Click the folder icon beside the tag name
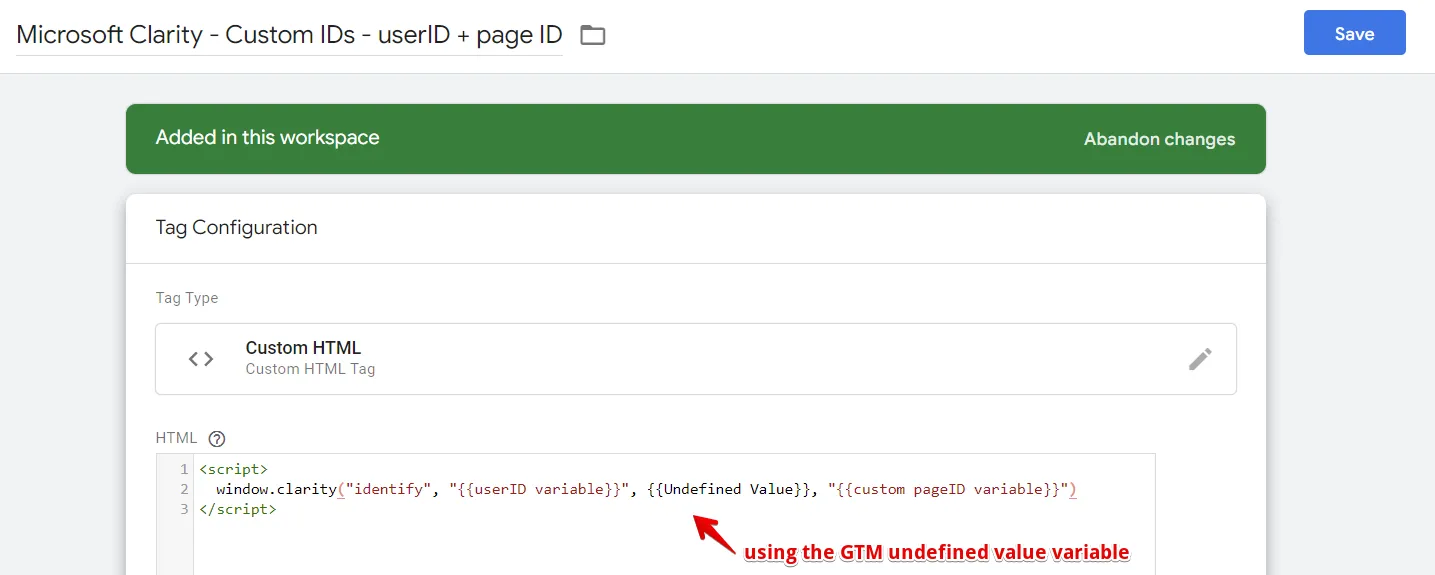Screen dimensions: 1435x575 [x=593, y=35]
